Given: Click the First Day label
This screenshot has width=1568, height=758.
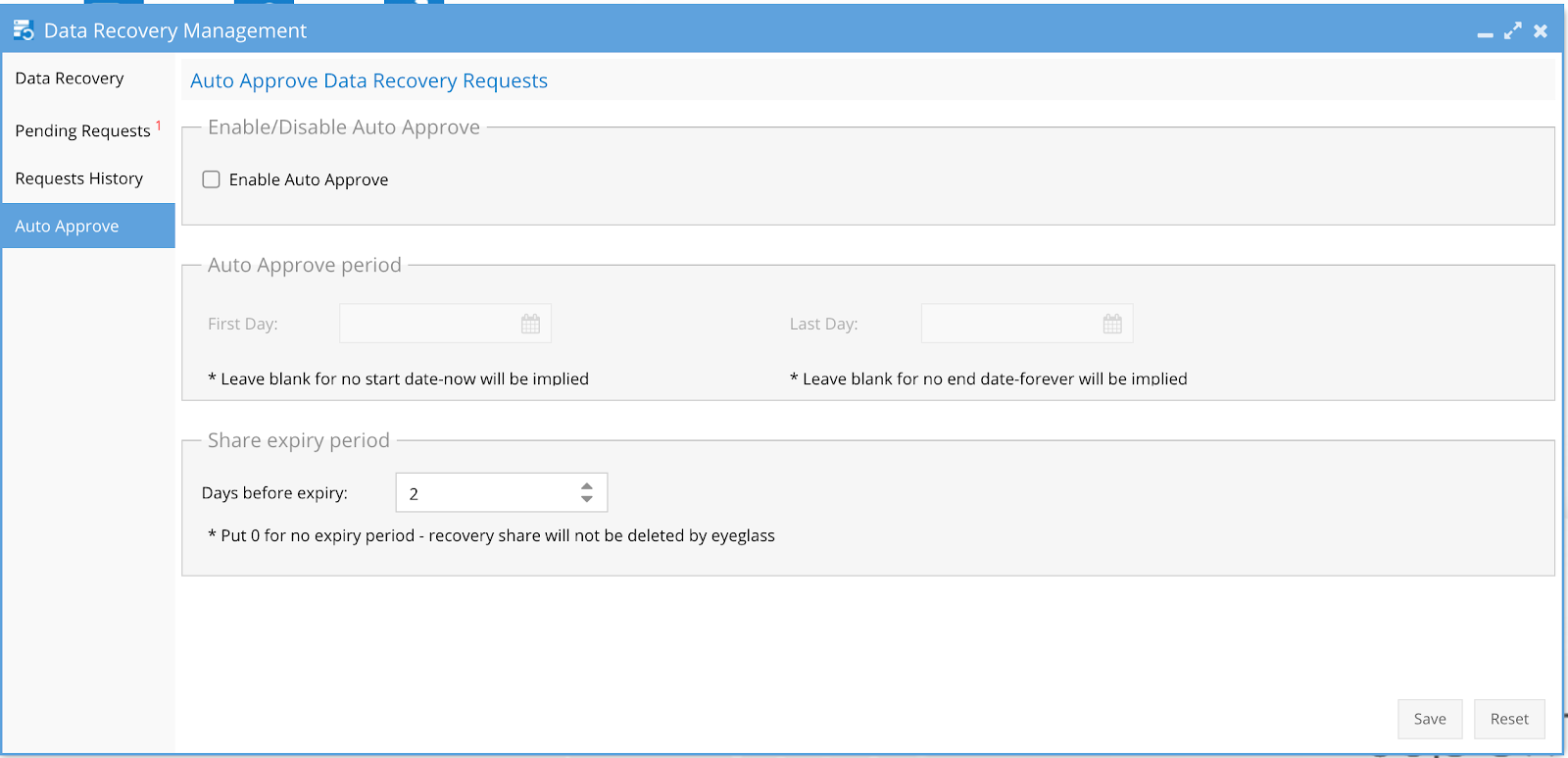Looking at the screenshot, I should coord(243,324).
